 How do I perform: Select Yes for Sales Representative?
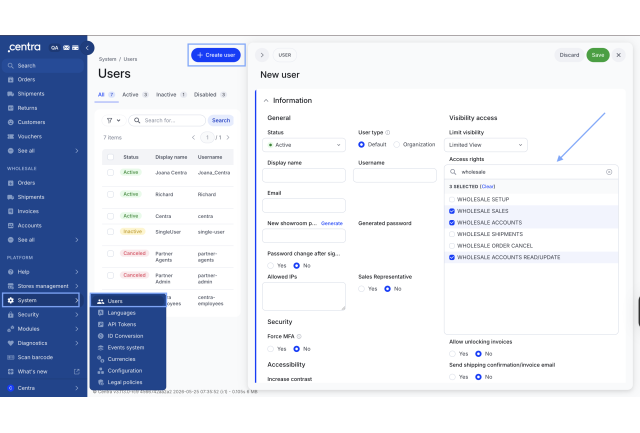362,289
